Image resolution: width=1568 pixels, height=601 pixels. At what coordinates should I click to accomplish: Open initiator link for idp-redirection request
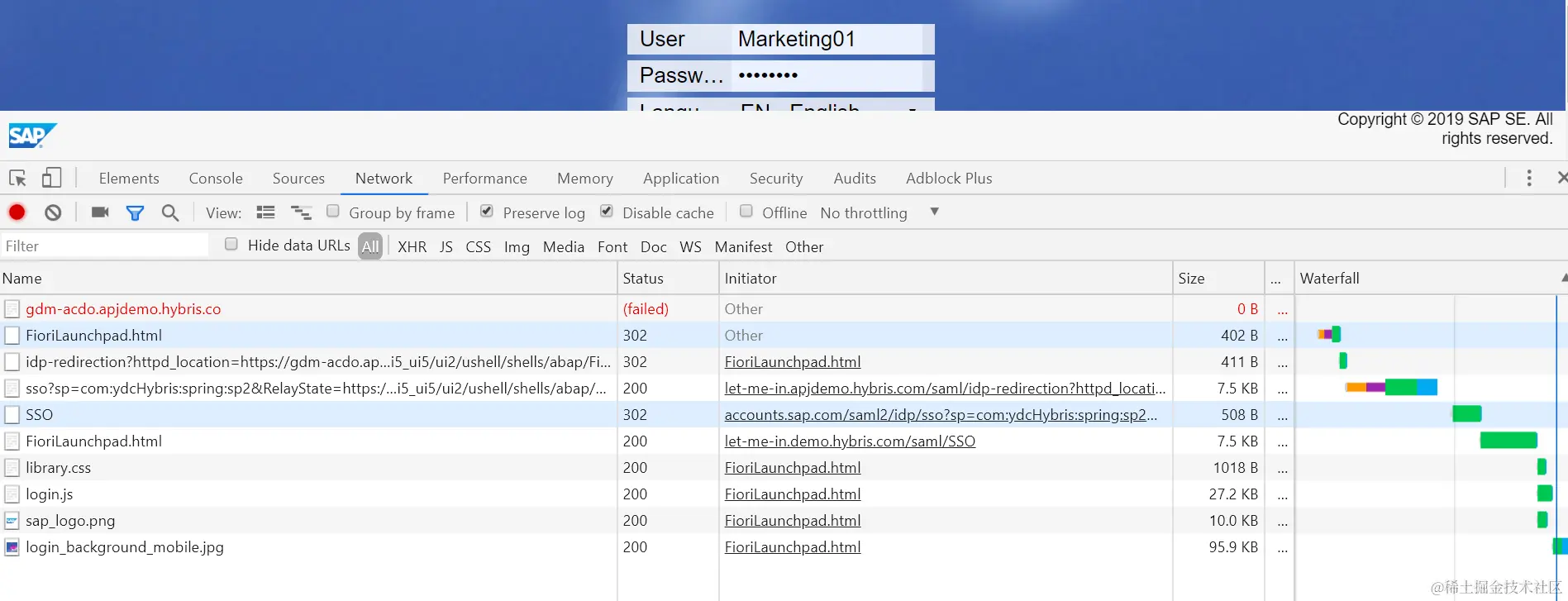point(793,362)
